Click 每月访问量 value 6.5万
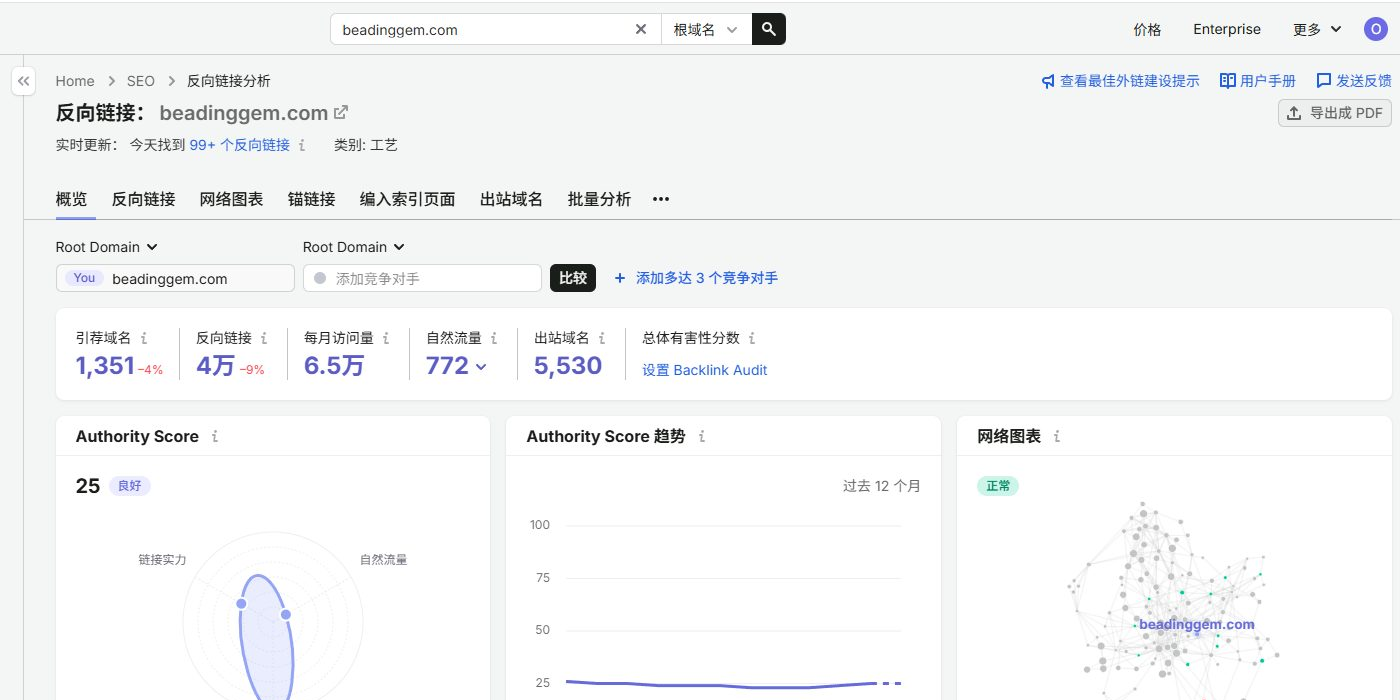This screenshot has width=1400, height=700. [x=334, y=366]
